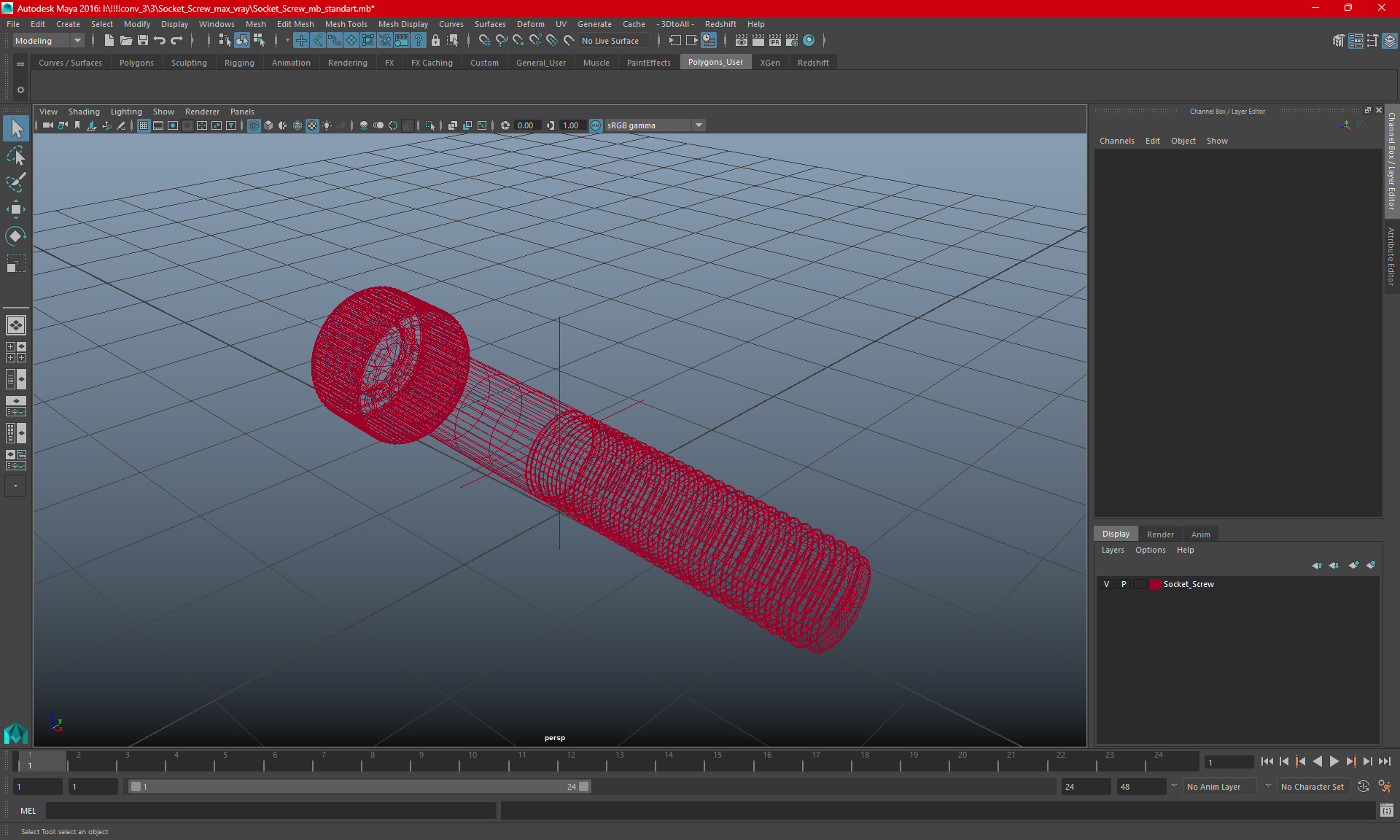Open the Modeling Toolkit panel
Image resolution: width=1400 pixels, height=840 pixels.
tap(1339, 41)
